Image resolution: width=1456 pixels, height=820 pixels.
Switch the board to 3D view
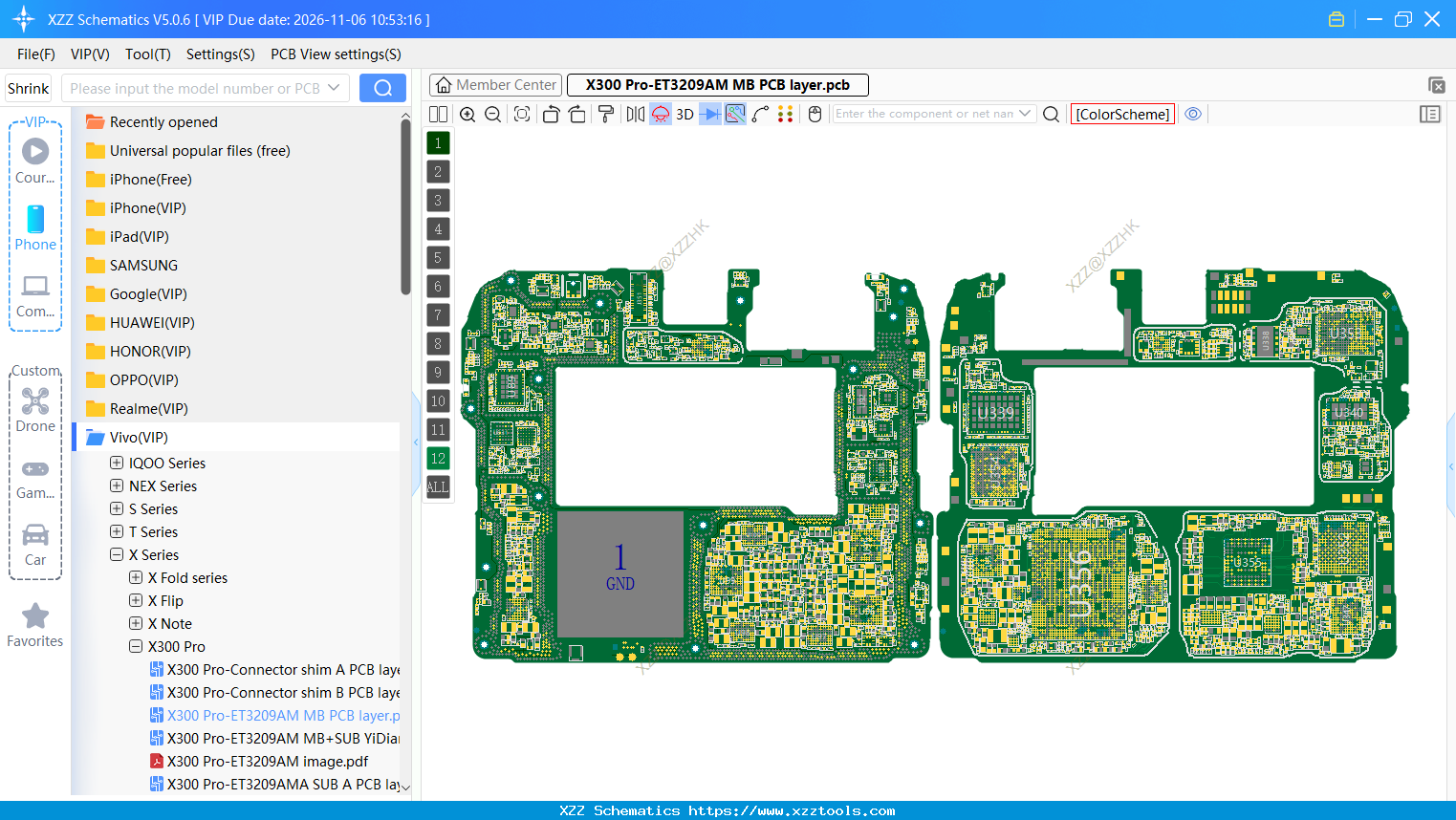point(684,114)
